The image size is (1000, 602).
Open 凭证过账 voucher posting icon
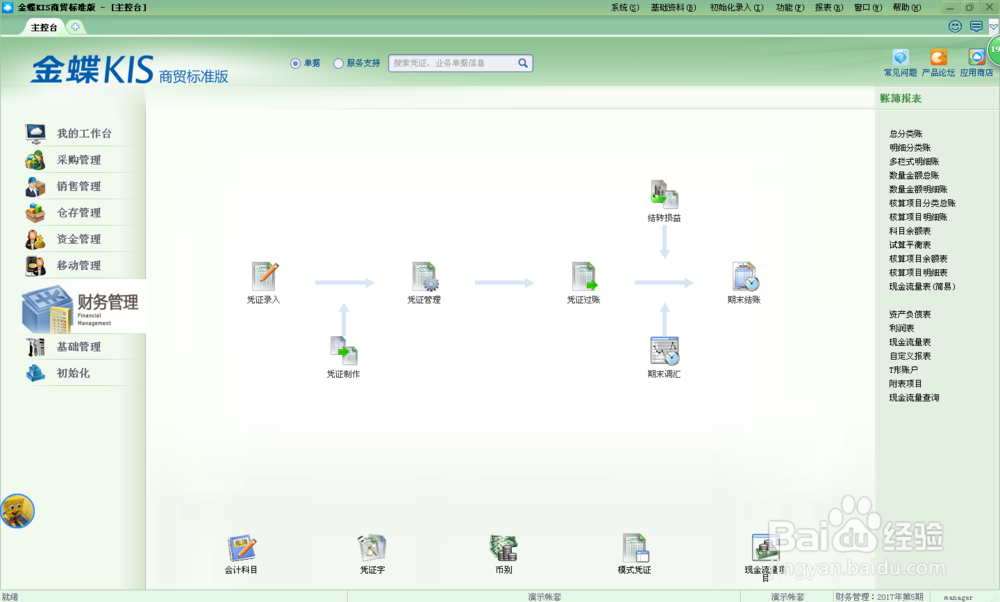tap(584, 276)
